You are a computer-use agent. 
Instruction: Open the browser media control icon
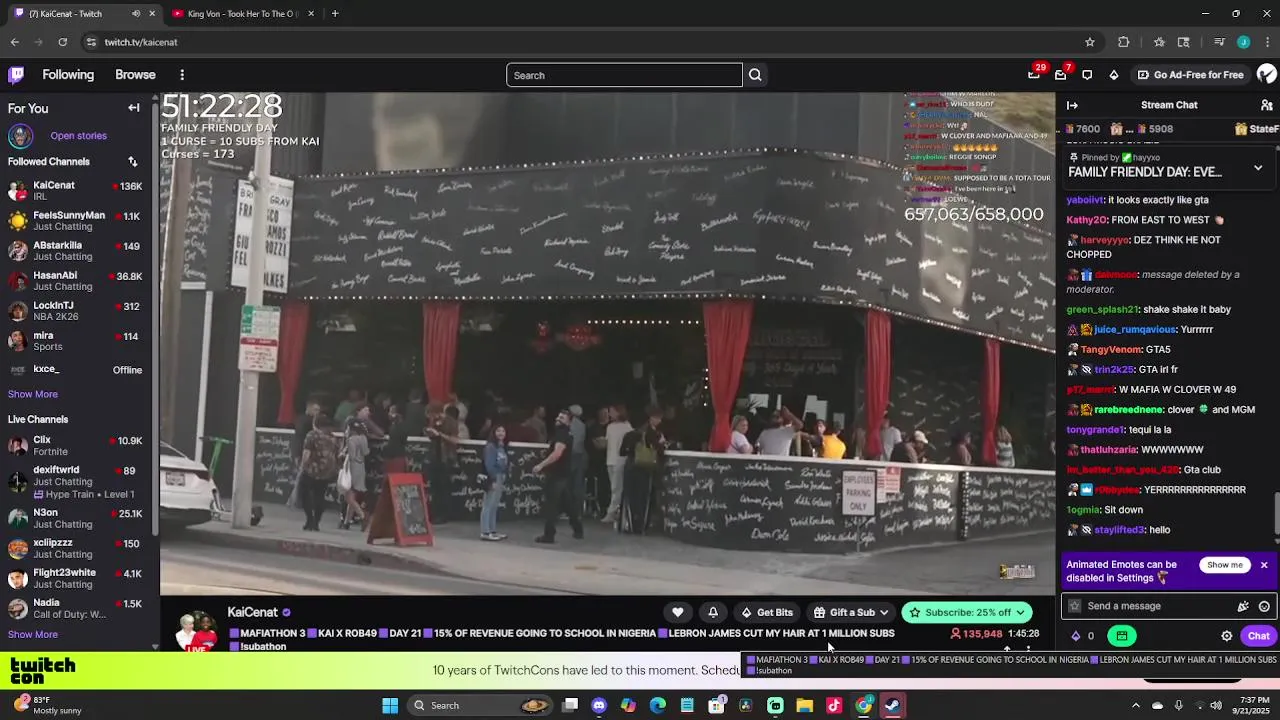pyautogui.click(x=1219, y=42)
